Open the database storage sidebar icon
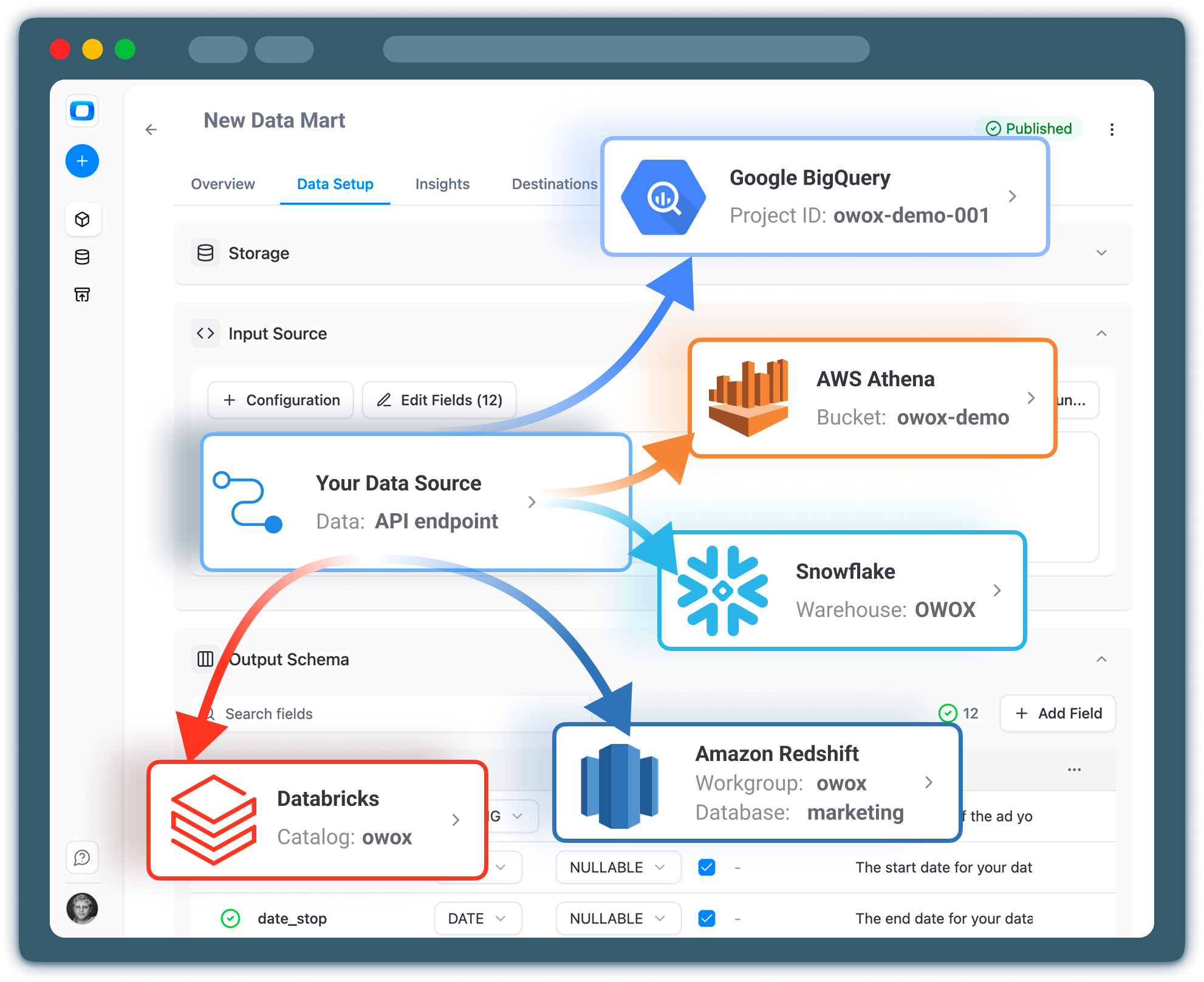The image size is (1204, 982). point(82,257)
